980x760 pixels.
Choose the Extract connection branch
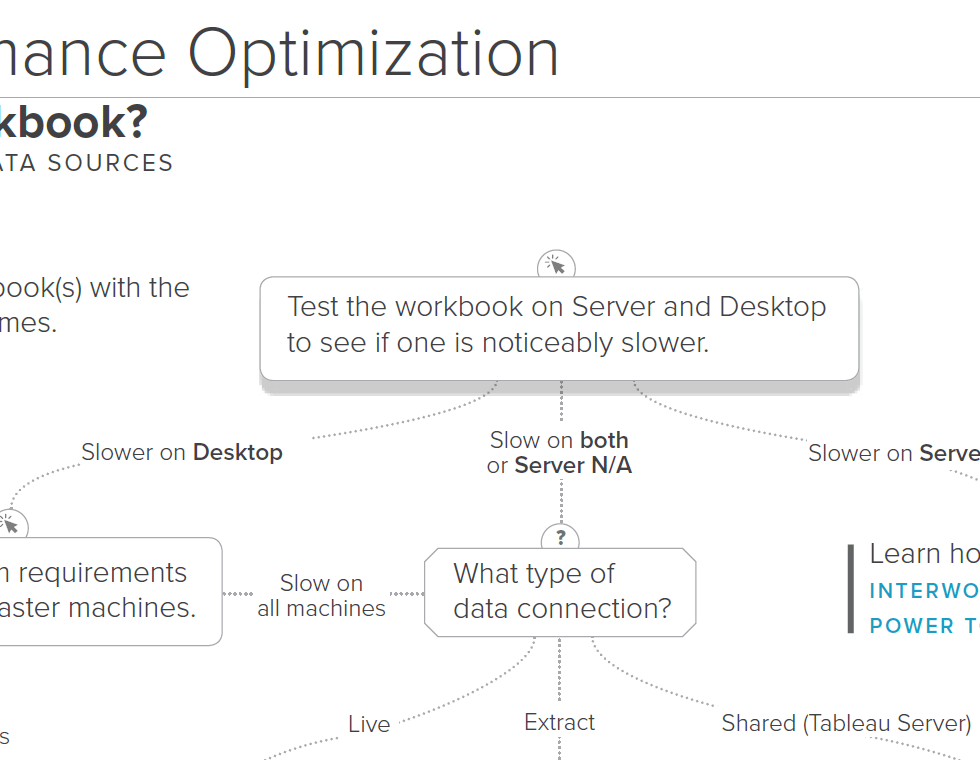(x=559, y=722)
